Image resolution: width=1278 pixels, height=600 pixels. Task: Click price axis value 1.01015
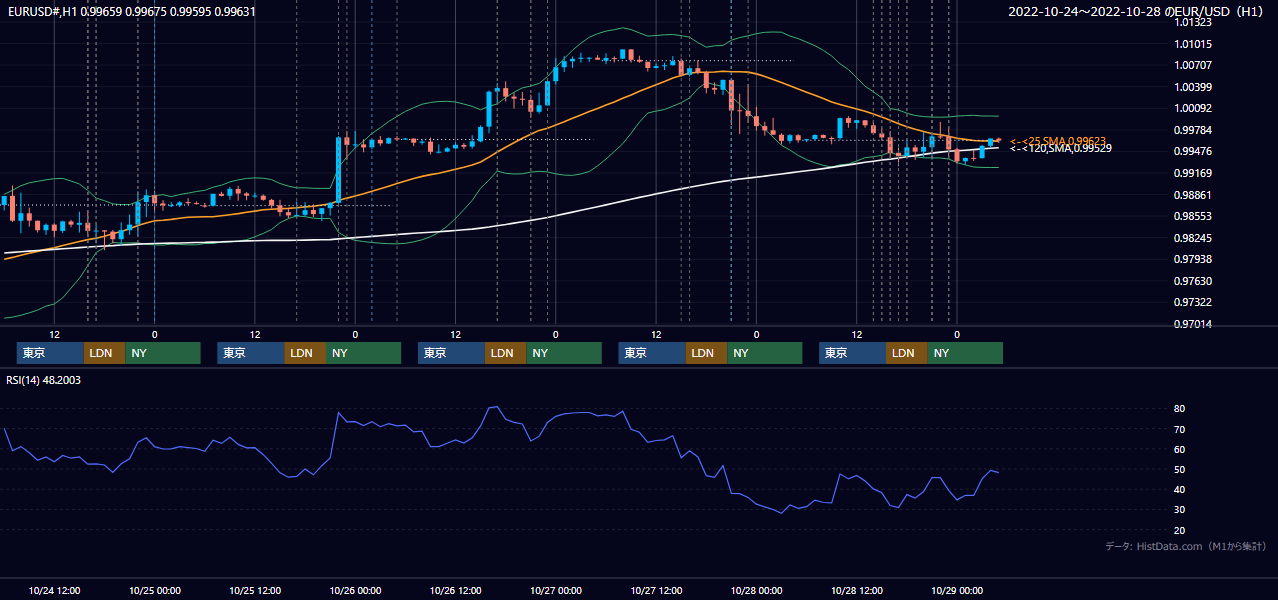pyautogui.click(x=1192, y=44)
